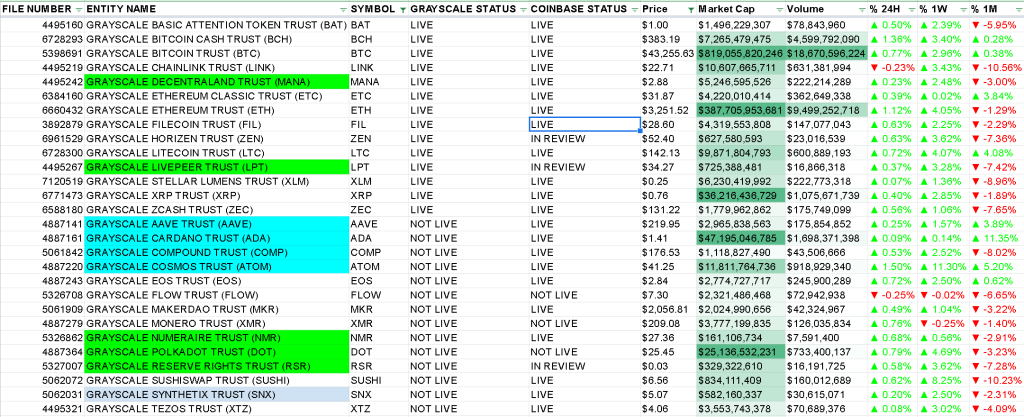
Task: Select the Cardano 11.35% monthly change
Action: click(996, 238)
